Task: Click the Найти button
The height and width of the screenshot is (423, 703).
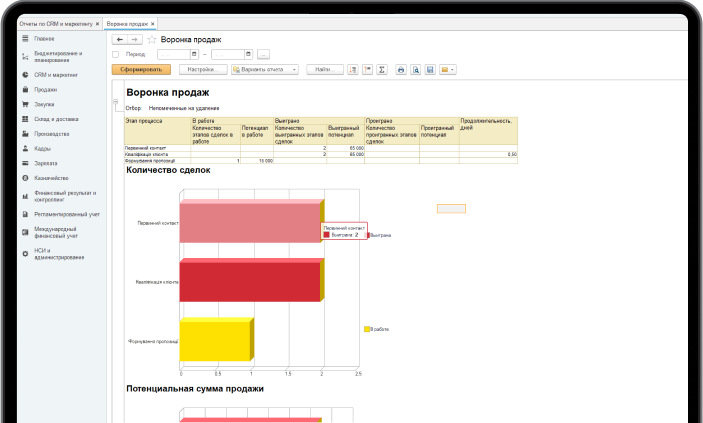Action: (x=325, y=70)
